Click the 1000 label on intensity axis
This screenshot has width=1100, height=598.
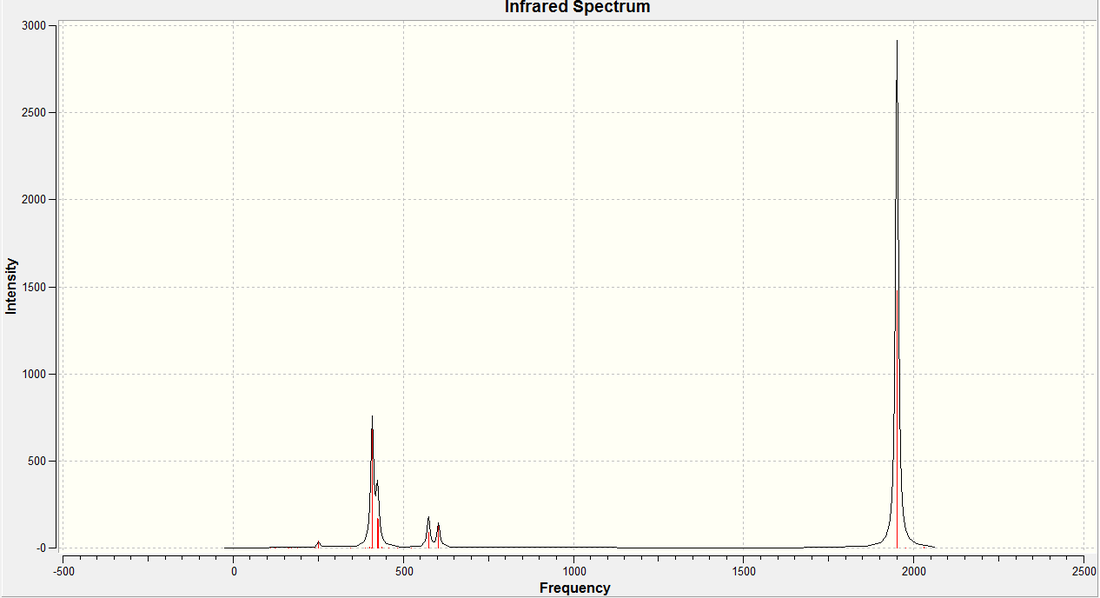click(x=34, y=374)
